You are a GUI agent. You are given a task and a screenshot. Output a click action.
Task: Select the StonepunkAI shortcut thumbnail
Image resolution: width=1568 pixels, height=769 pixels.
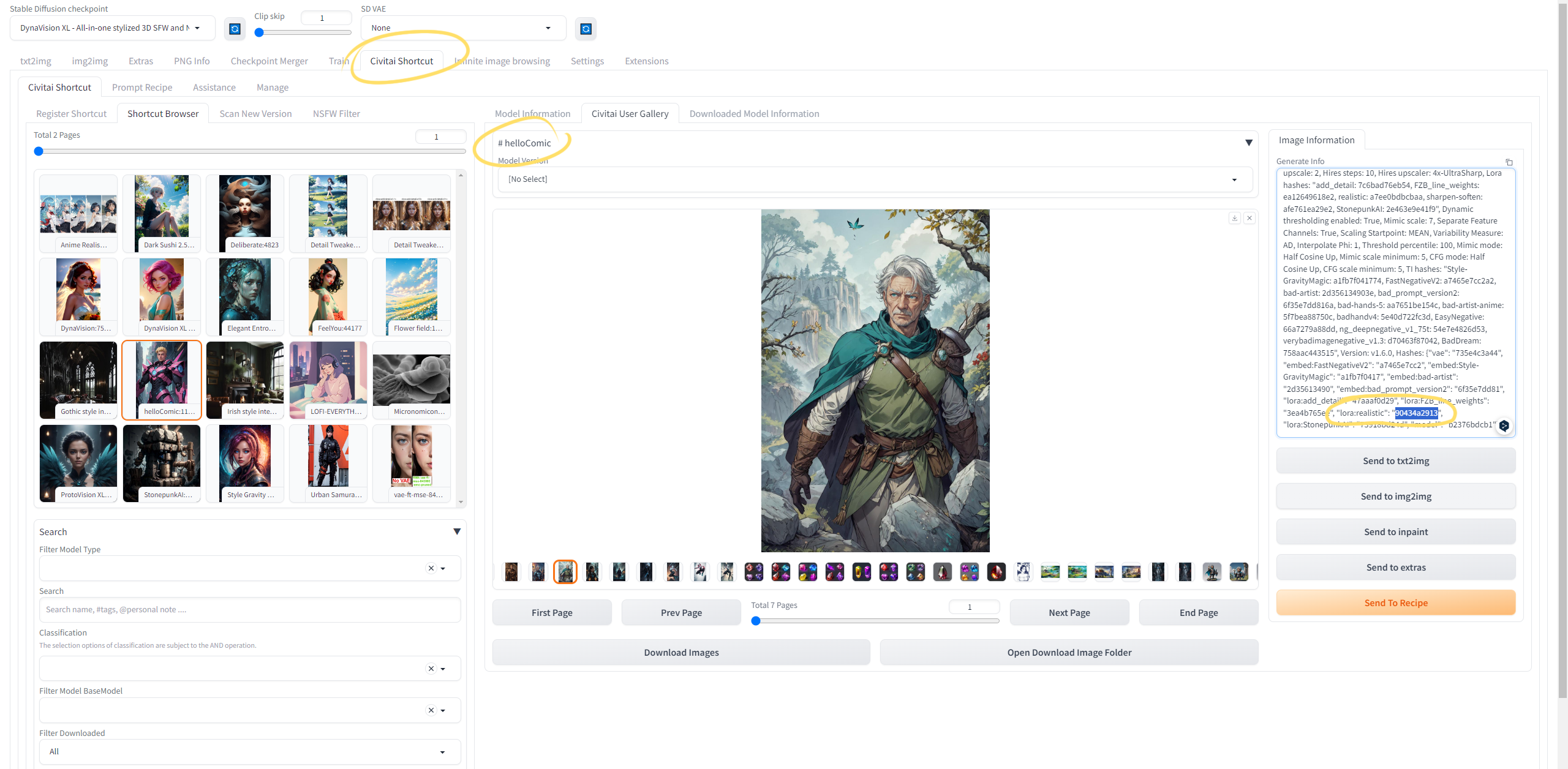coord(162,463)
